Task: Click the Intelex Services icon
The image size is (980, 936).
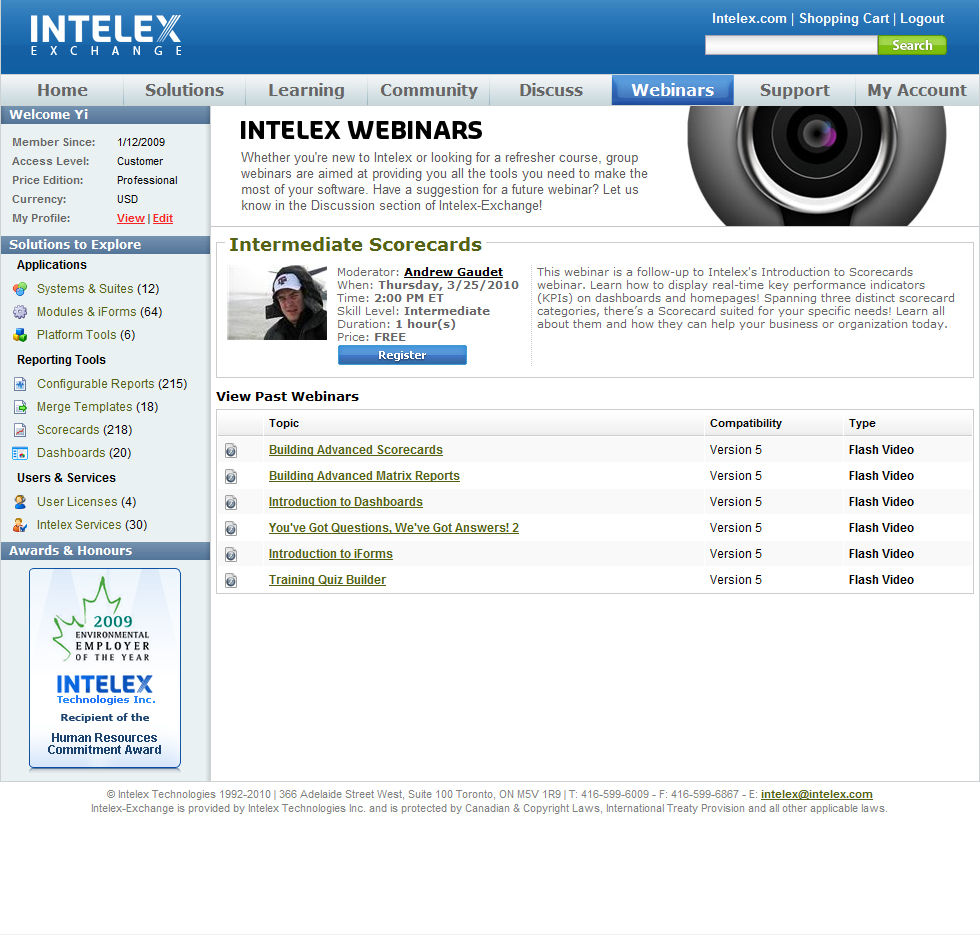Action: pyautogui.click(x=20, y=525)
